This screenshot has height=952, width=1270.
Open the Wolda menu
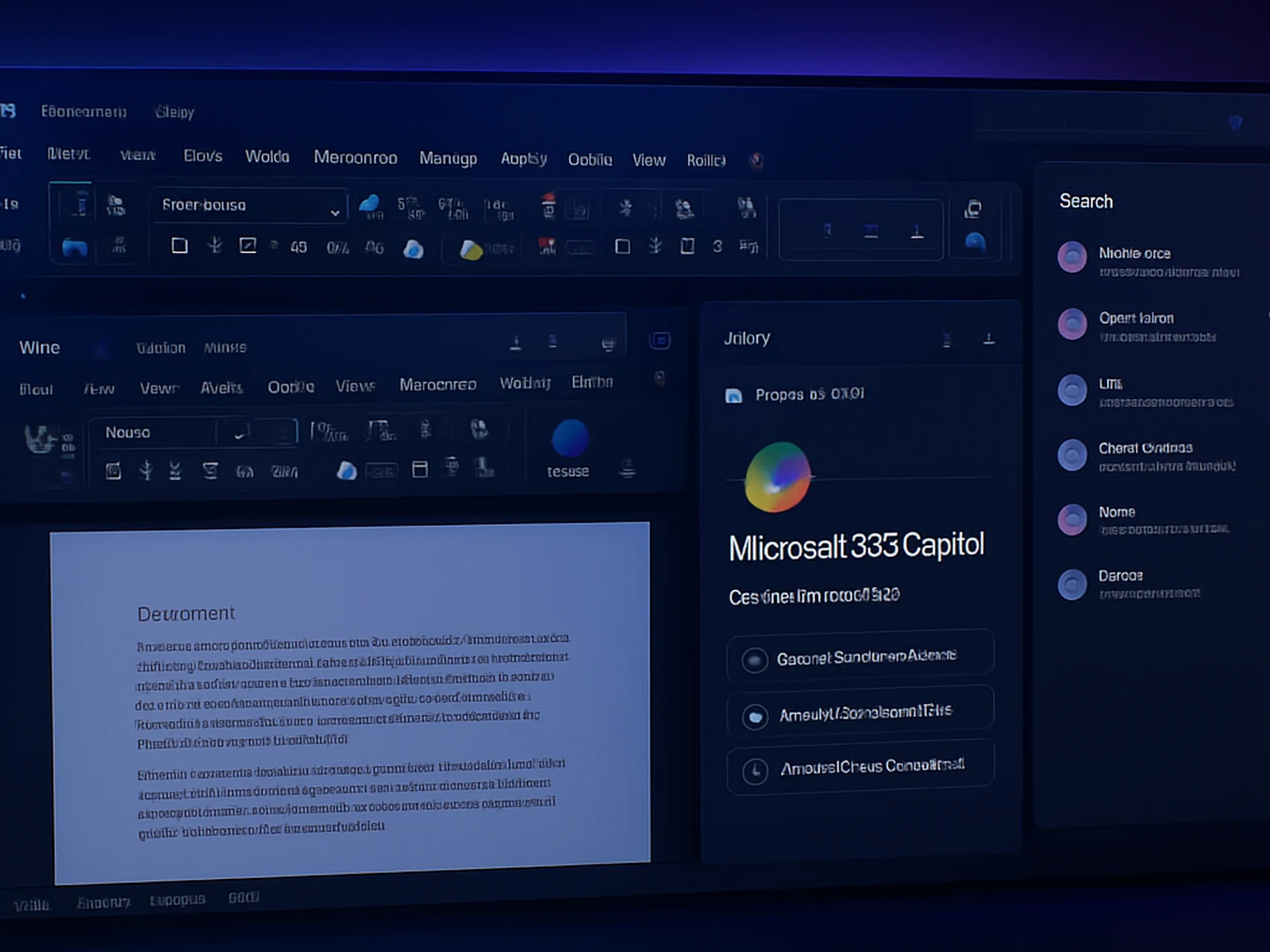[x=267, y=156]
